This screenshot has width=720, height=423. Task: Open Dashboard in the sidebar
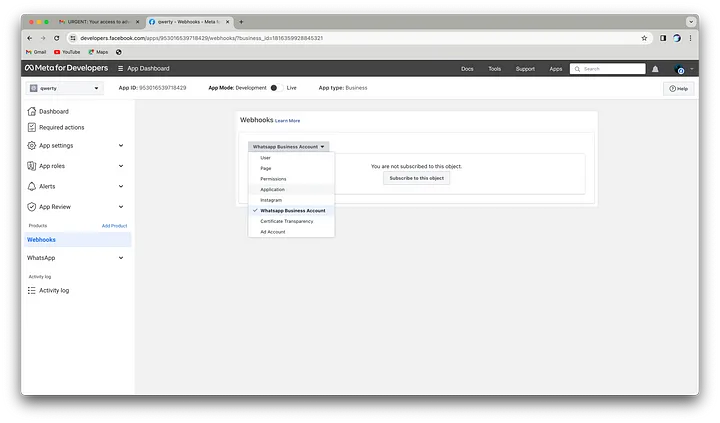point(54,111)
